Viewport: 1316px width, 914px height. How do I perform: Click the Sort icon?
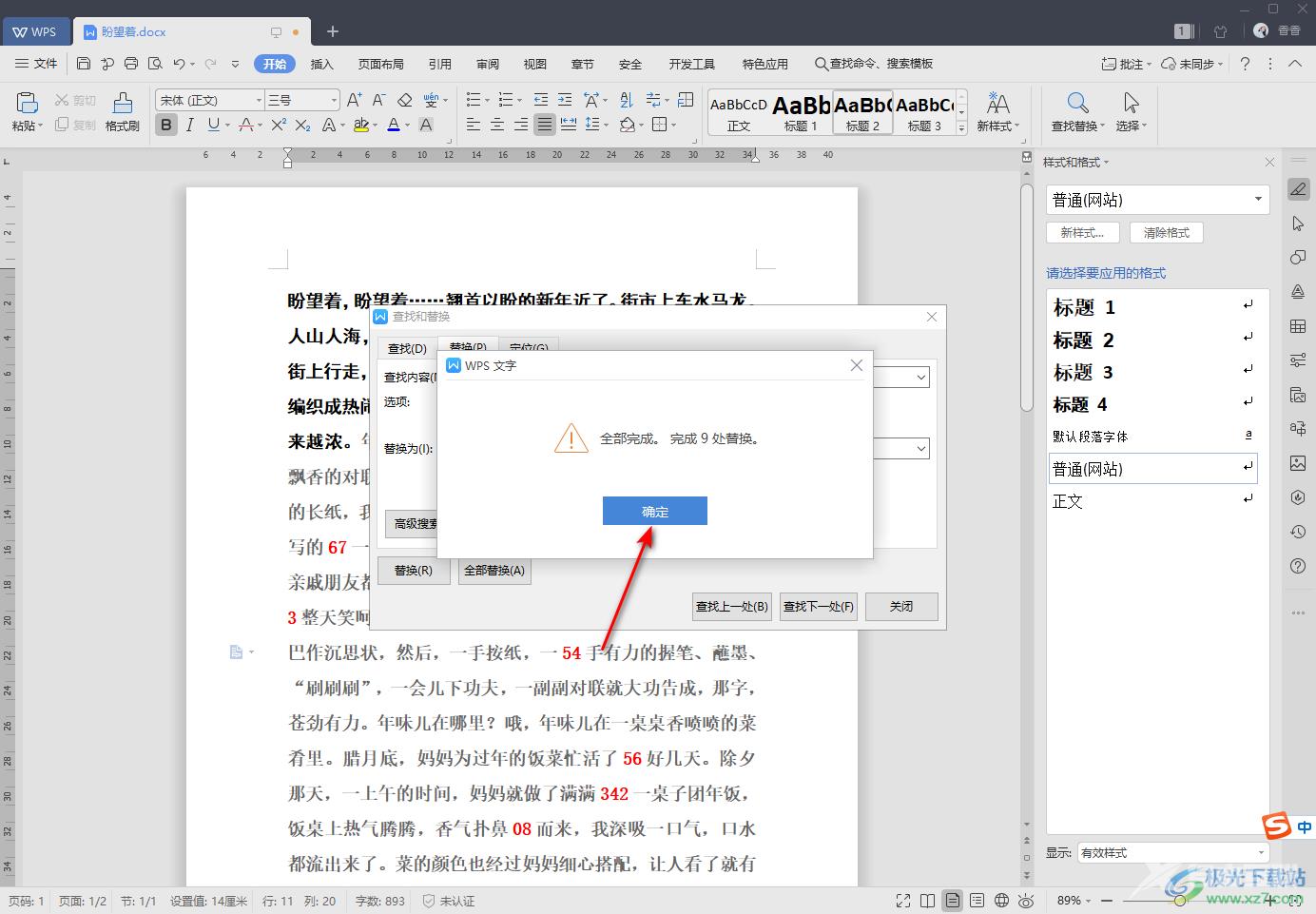click(626, 99)
